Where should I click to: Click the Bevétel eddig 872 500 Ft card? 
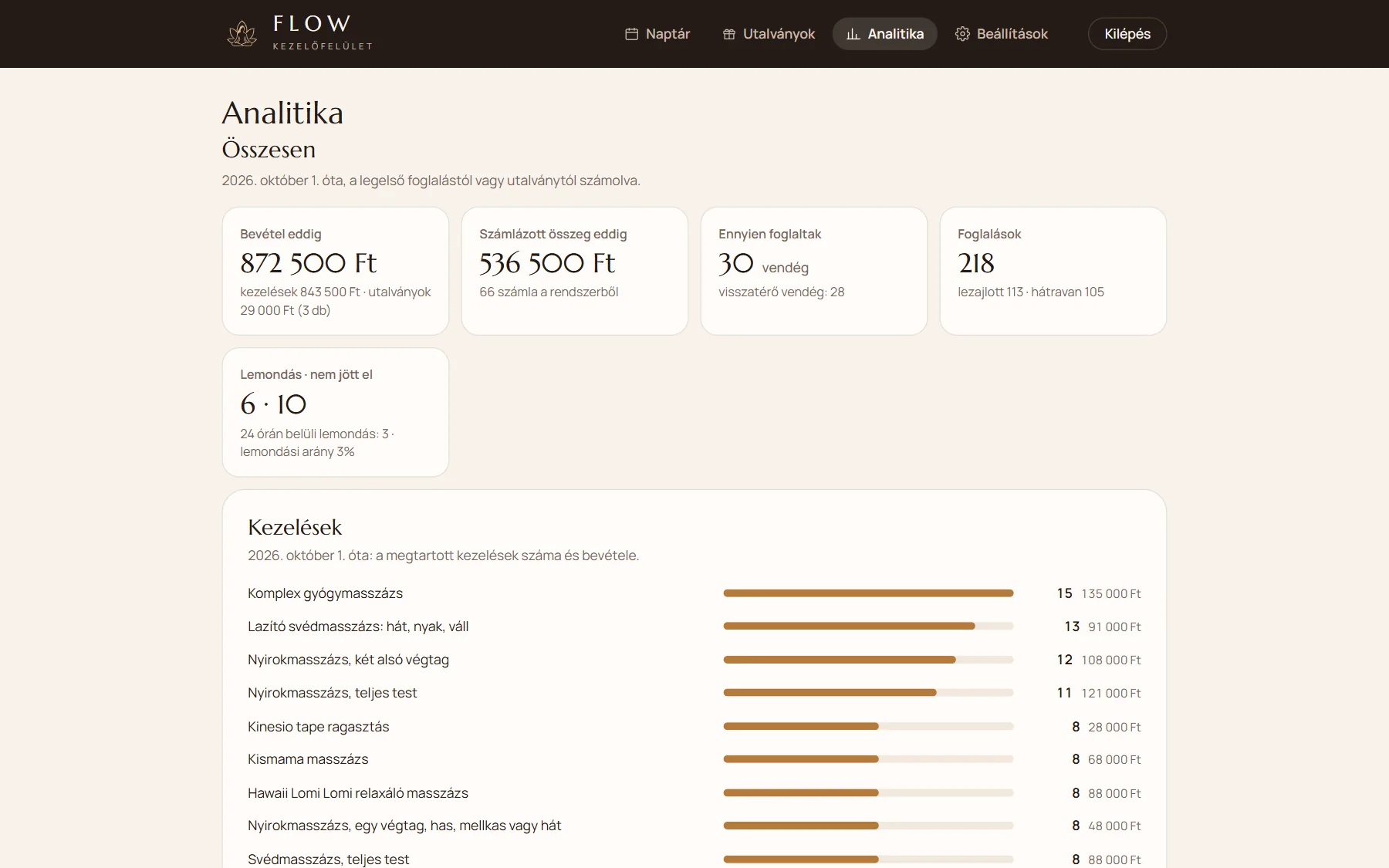point(336,271)
